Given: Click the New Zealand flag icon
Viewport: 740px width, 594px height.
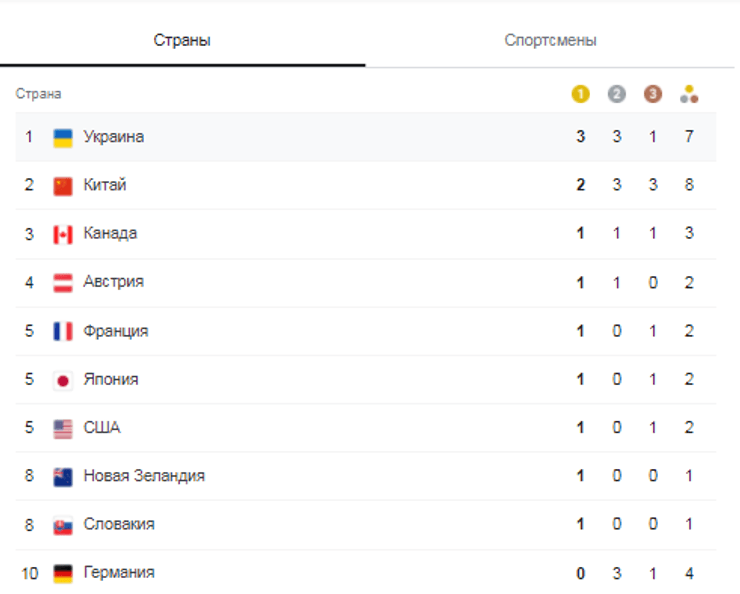Looking at the screenshot, I should pos(63,477).
